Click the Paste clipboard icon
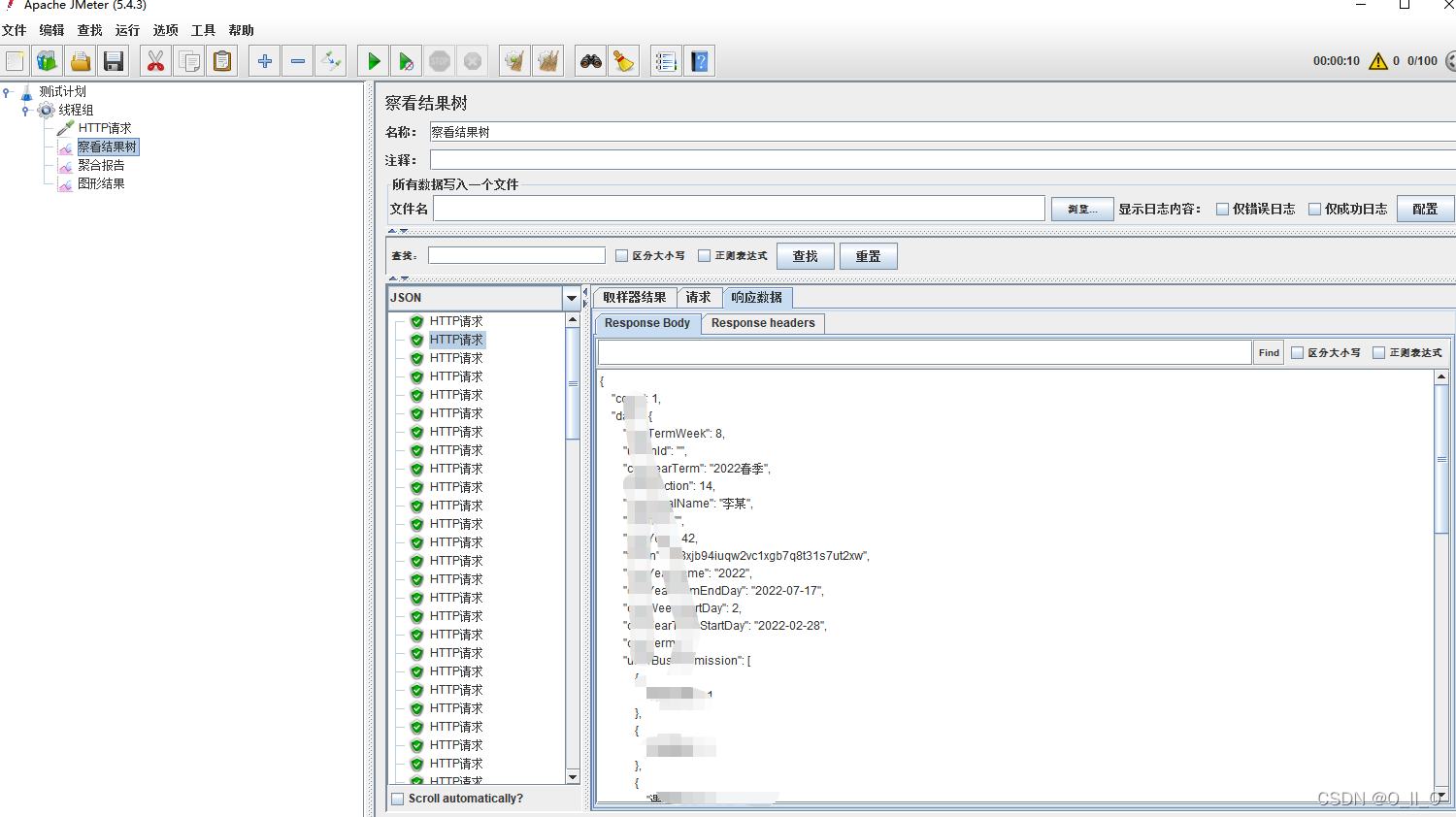Screen dimensions: 1456x817 click(x=222, y=61)
